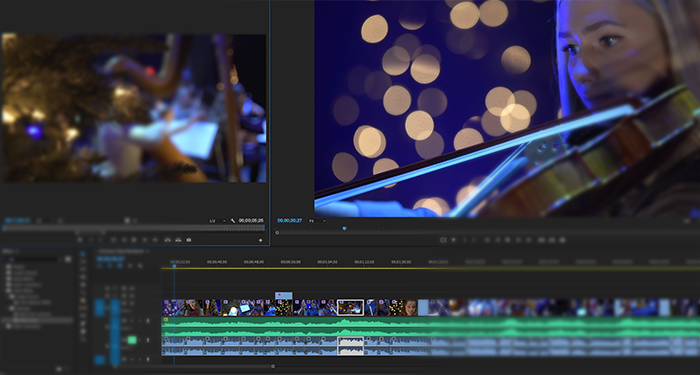Image resolution: width=700 pixels, height=375 pixels.
Task: Click Add Marker icon in timeline header
Action: pyautogui.click(x=130, y=266)
